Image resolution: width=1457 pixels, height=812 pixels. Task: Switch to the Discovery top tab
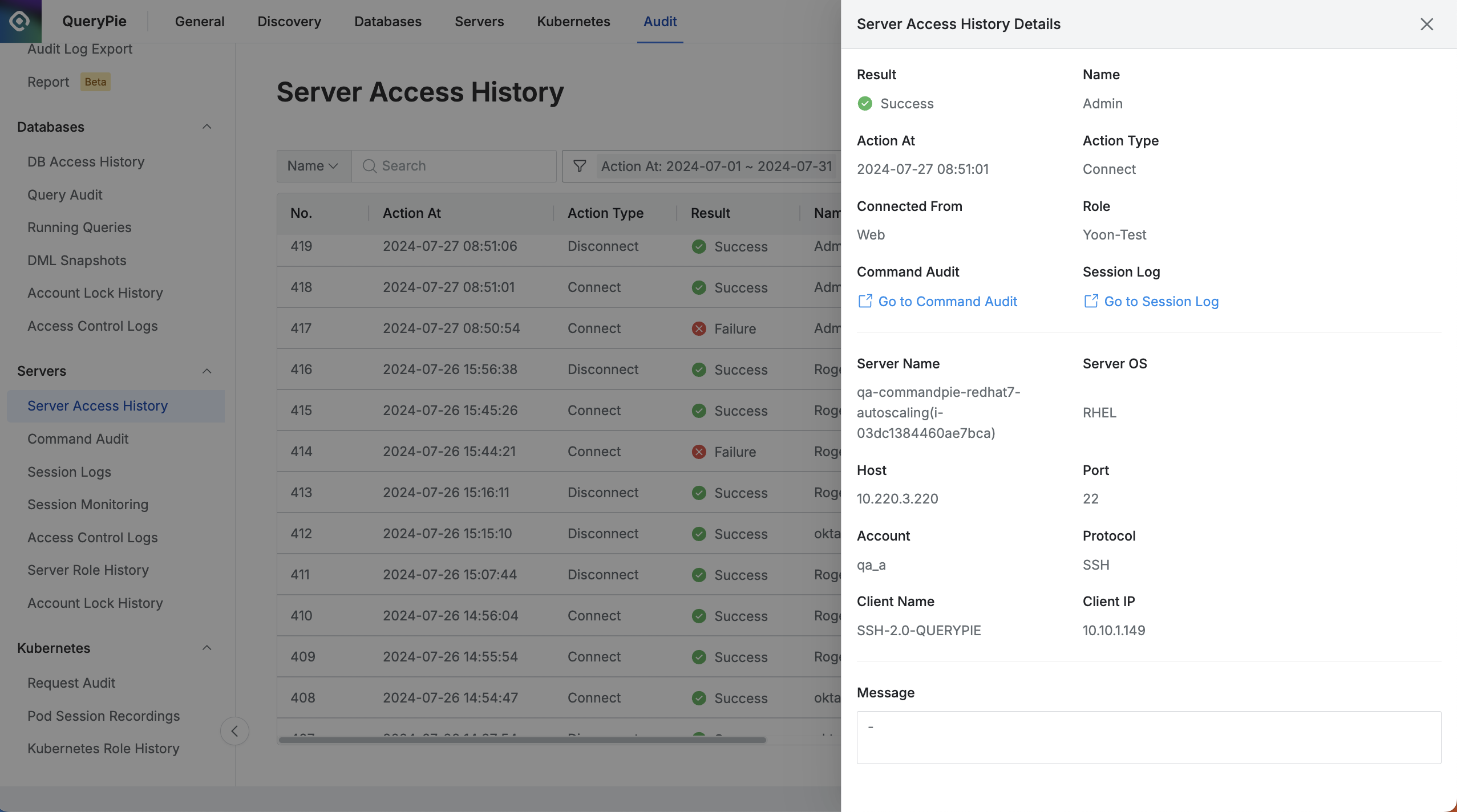289,22
